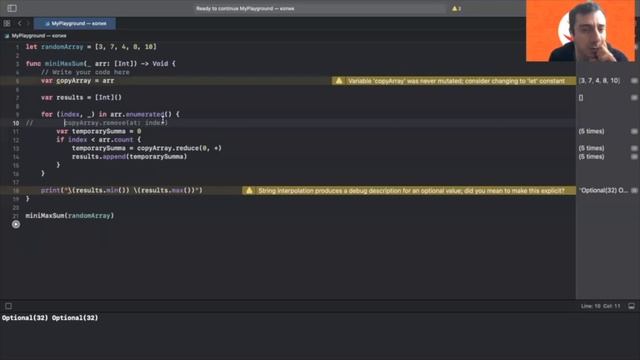640x360 pixels.
Task: Click warning icon on string interpolation banner
Action: pyautogui.click(x=249, y=190)
